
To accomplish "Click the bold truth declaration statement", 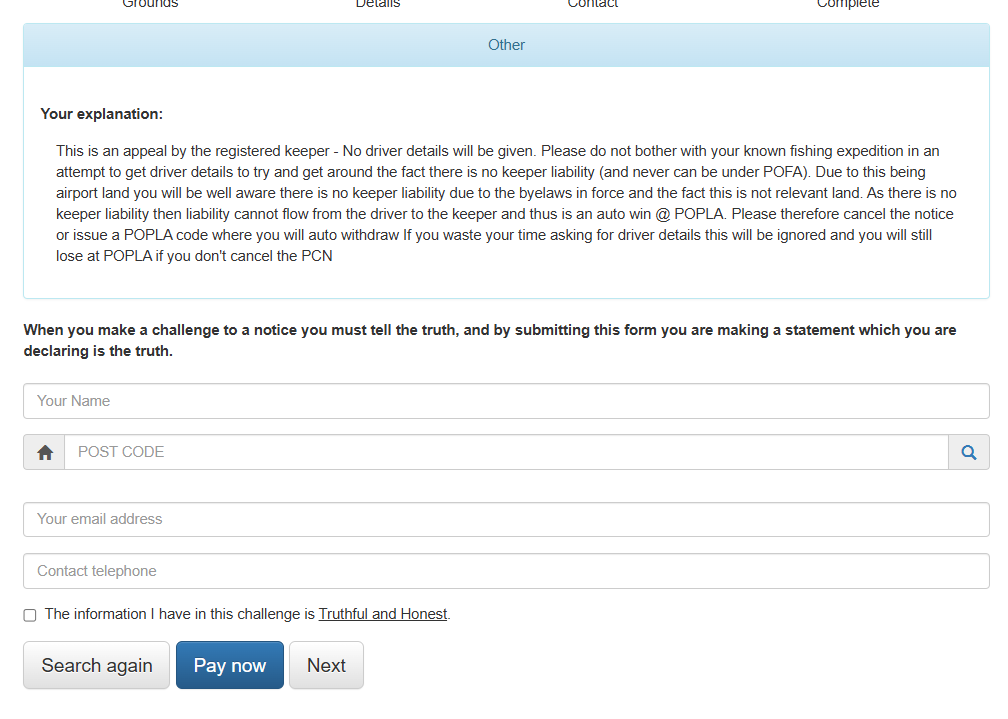I will (x=490, y=340).
